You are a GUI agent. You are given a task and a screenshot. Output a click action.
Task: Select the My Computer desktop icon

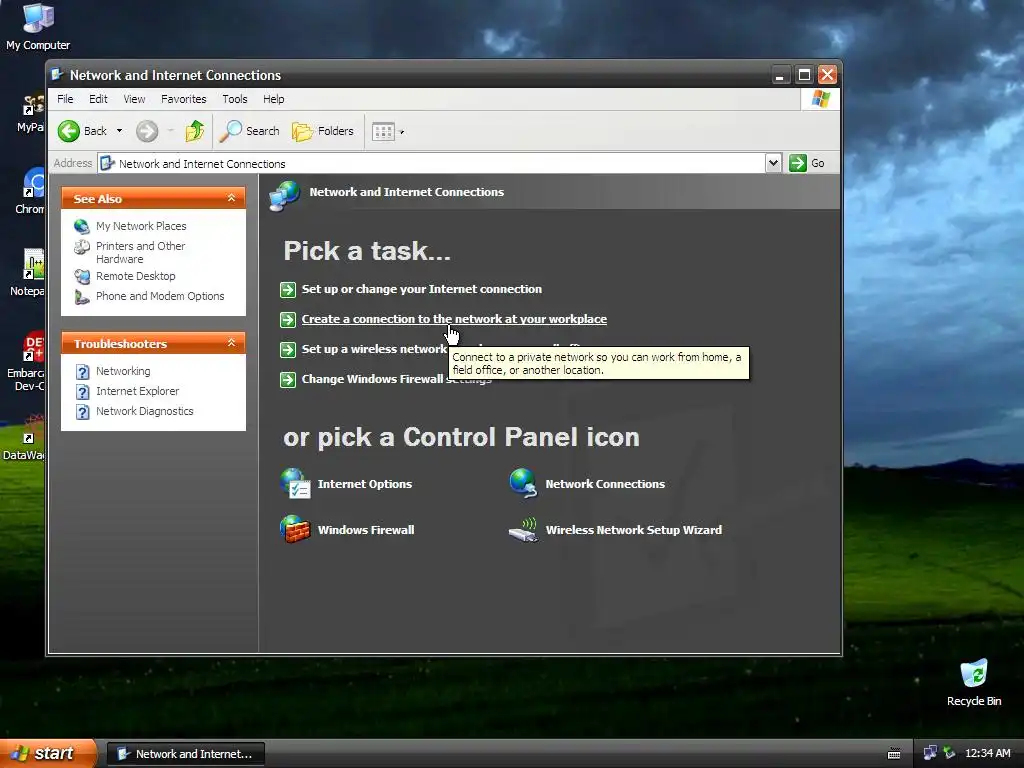click(x=38, y=27)
